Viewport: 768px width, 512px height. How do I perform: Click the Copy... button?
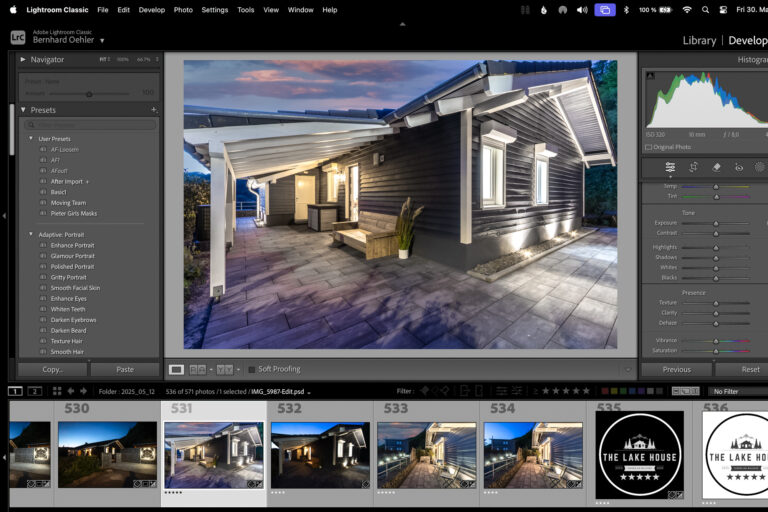click(52, 369)
